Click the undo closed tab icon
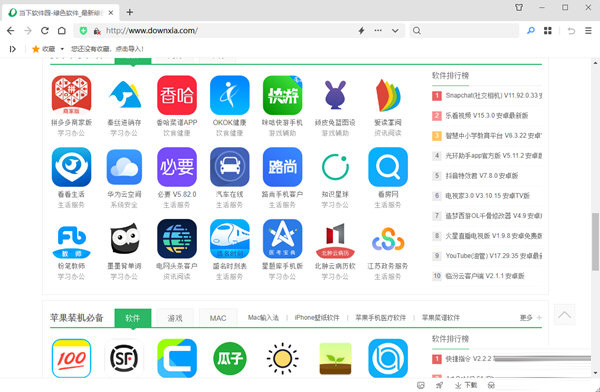The width and height of the screenshot is (600, 392). [x=571, y=31]
